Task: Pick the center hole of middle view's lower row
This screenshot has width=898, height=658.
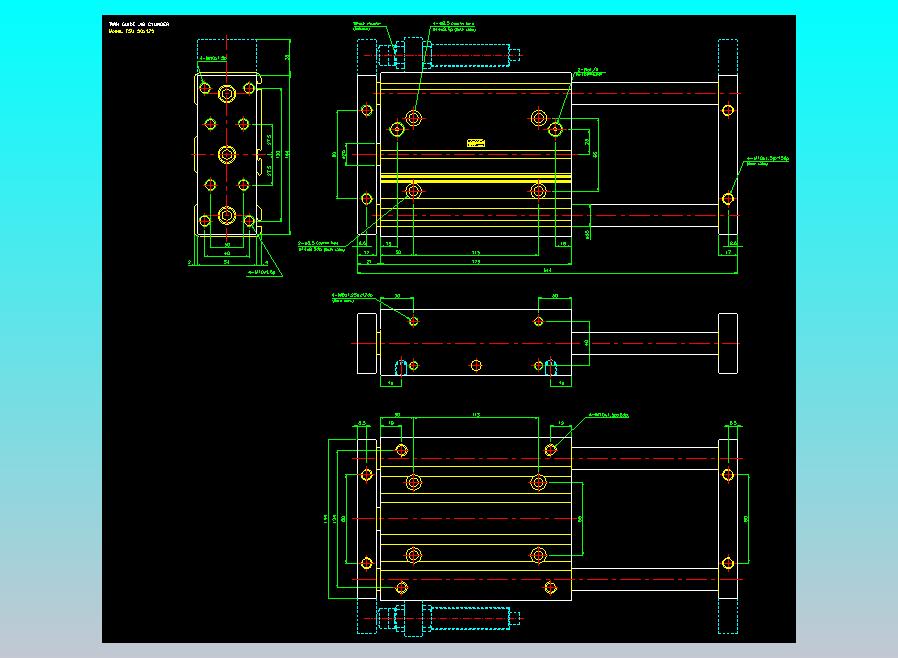Action: (x=475, y=365)
